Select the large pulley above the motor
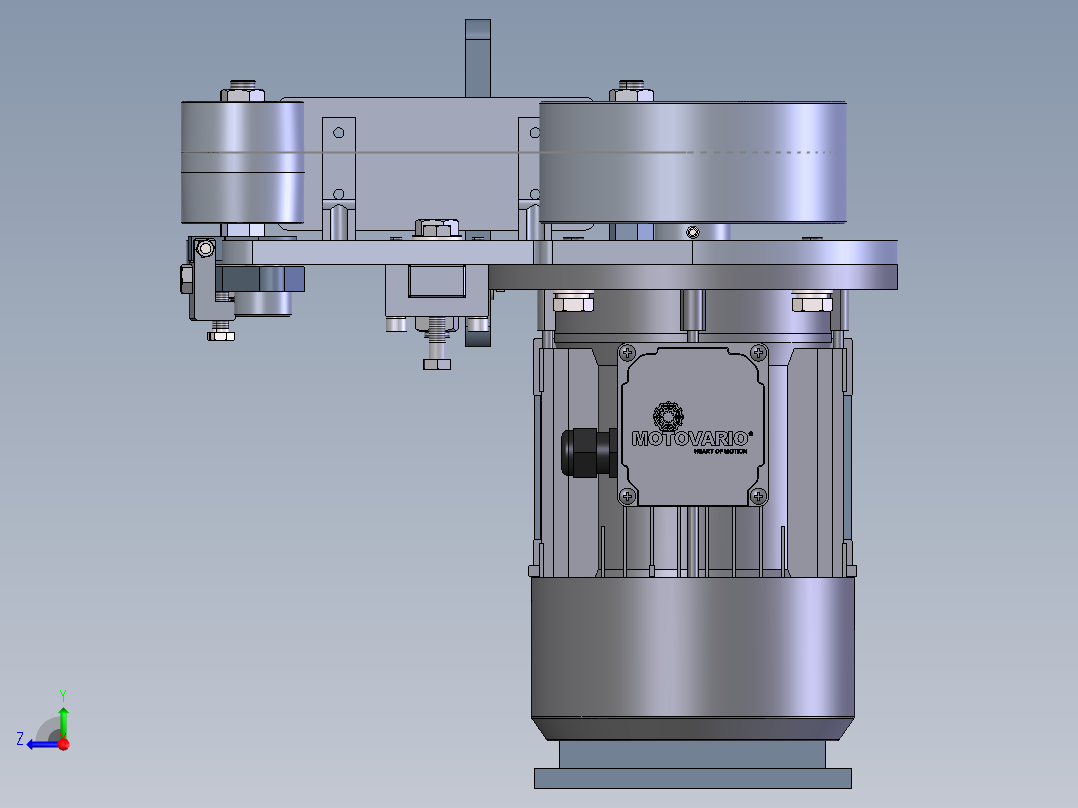Screen dimensions: 1078x808 click(x=692, y=162)
